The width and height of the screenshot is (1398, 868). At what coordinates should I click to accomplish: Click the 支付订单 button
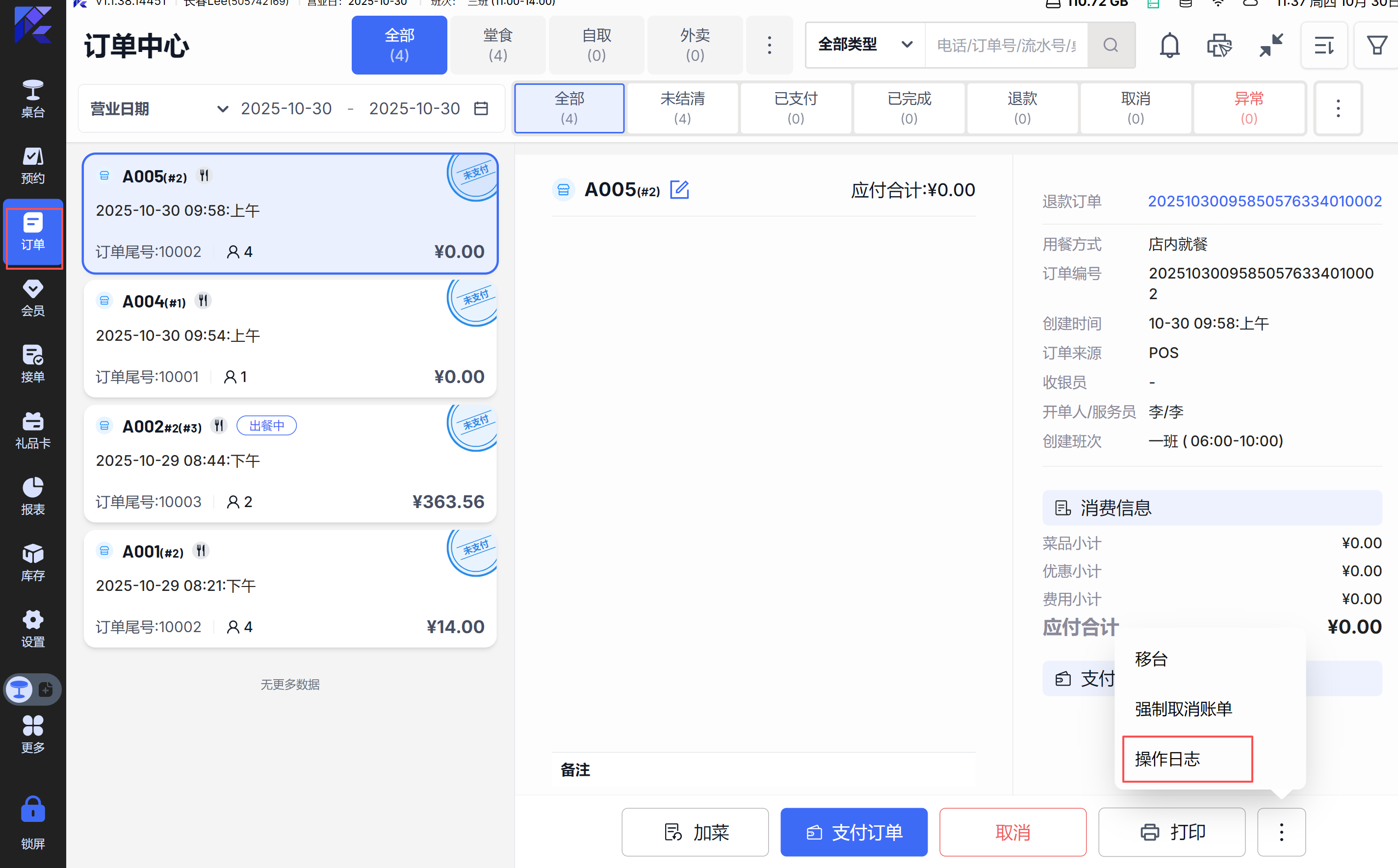(854, 832)
